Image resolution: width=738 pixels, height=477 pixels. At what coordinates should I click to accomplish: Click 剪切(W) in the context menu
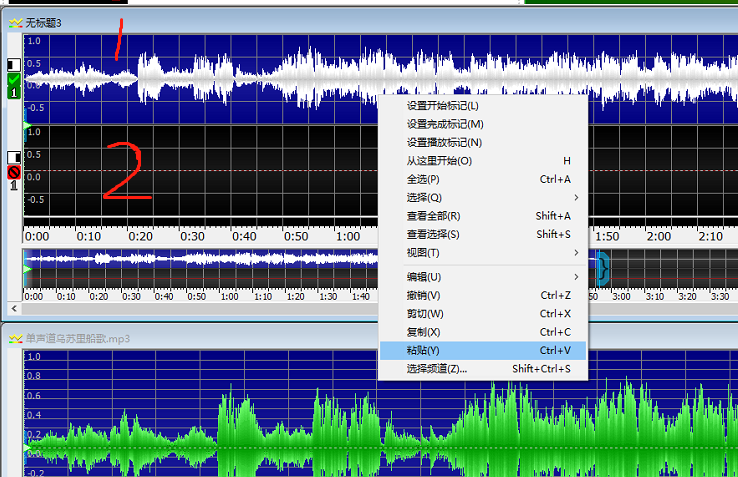(424, 314)
